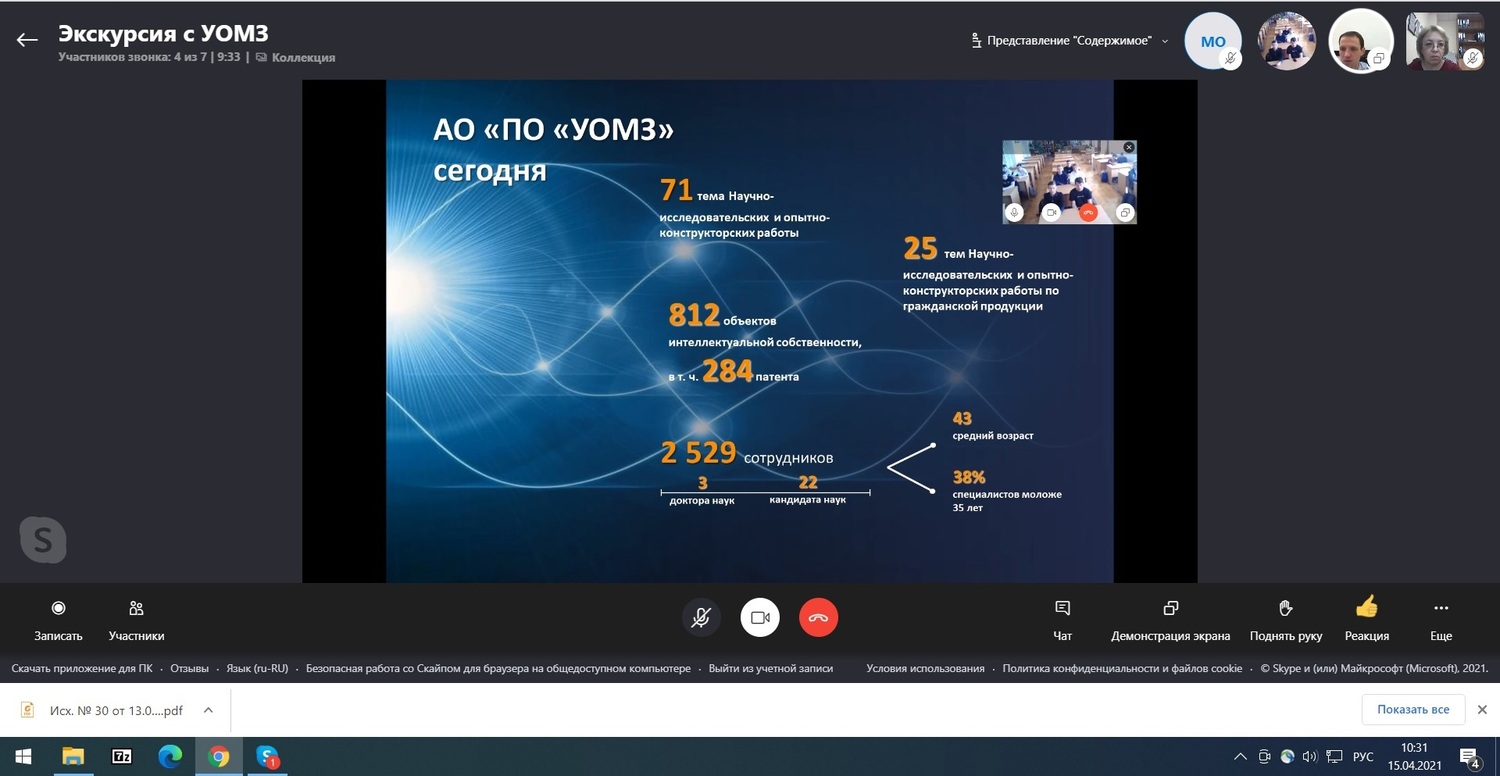Open the Отзывы feedback link
Image resolution: width=1500 pixels, height=776 pixels.
pyautogui.click(x=189, y=669)
